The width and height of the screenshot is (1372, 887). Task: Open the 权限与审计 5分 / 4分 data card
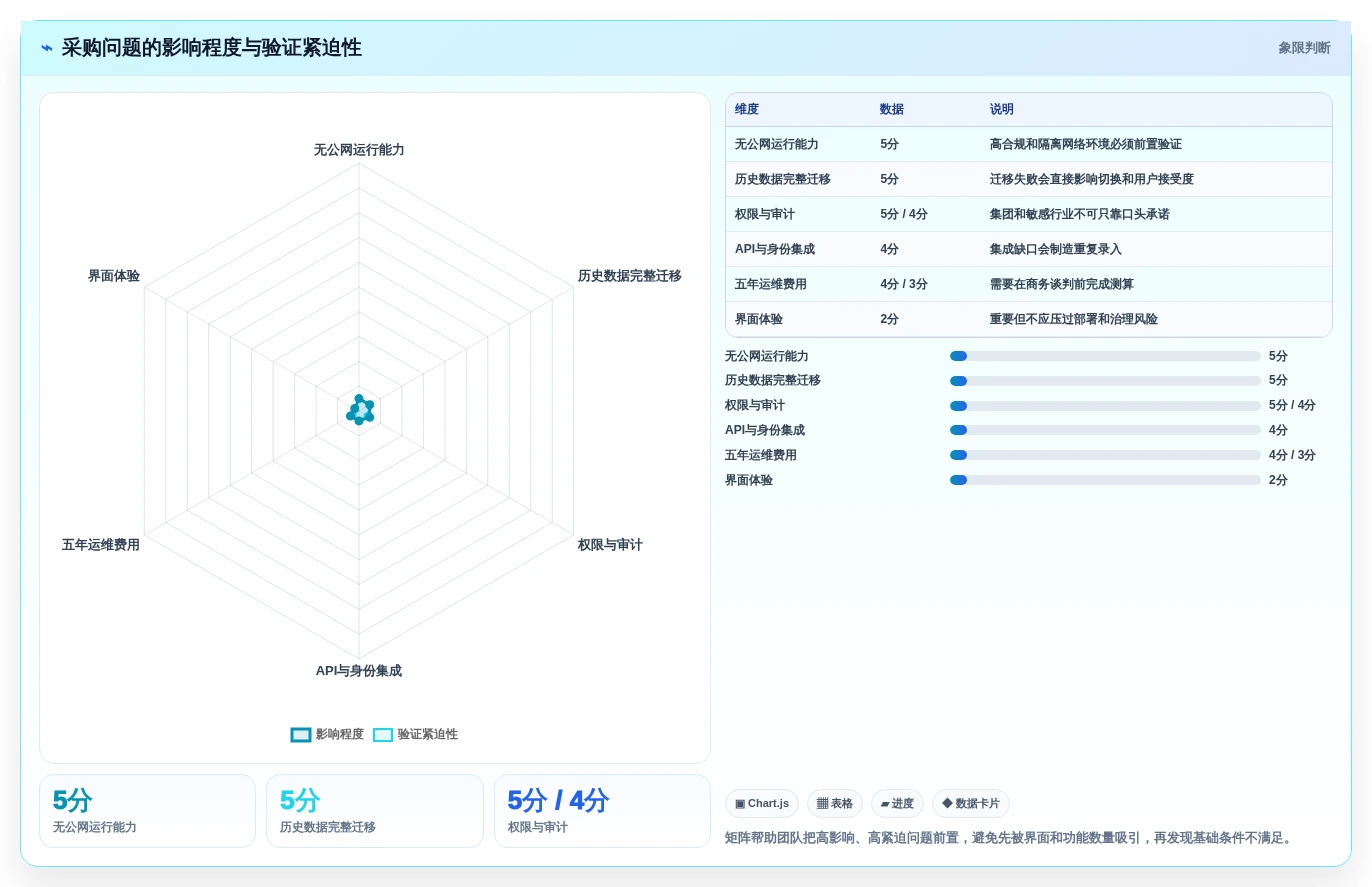602,811
